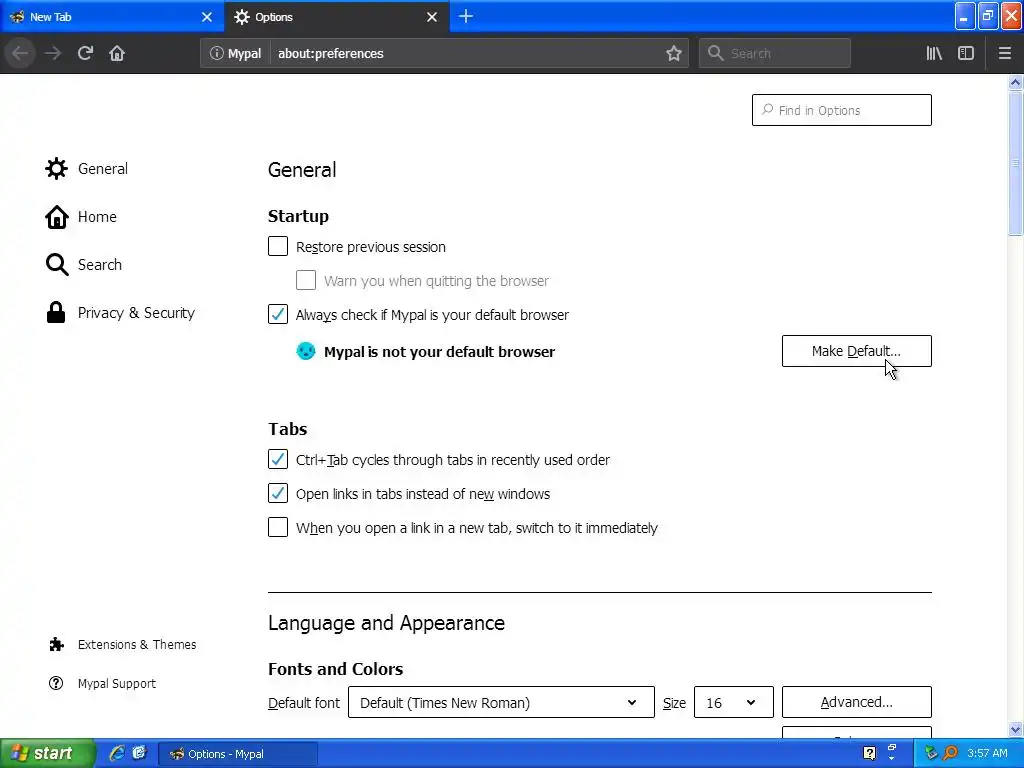Click the Extensions & Themes puzzle icon
1024x768 pixels.
click(57, 645)
